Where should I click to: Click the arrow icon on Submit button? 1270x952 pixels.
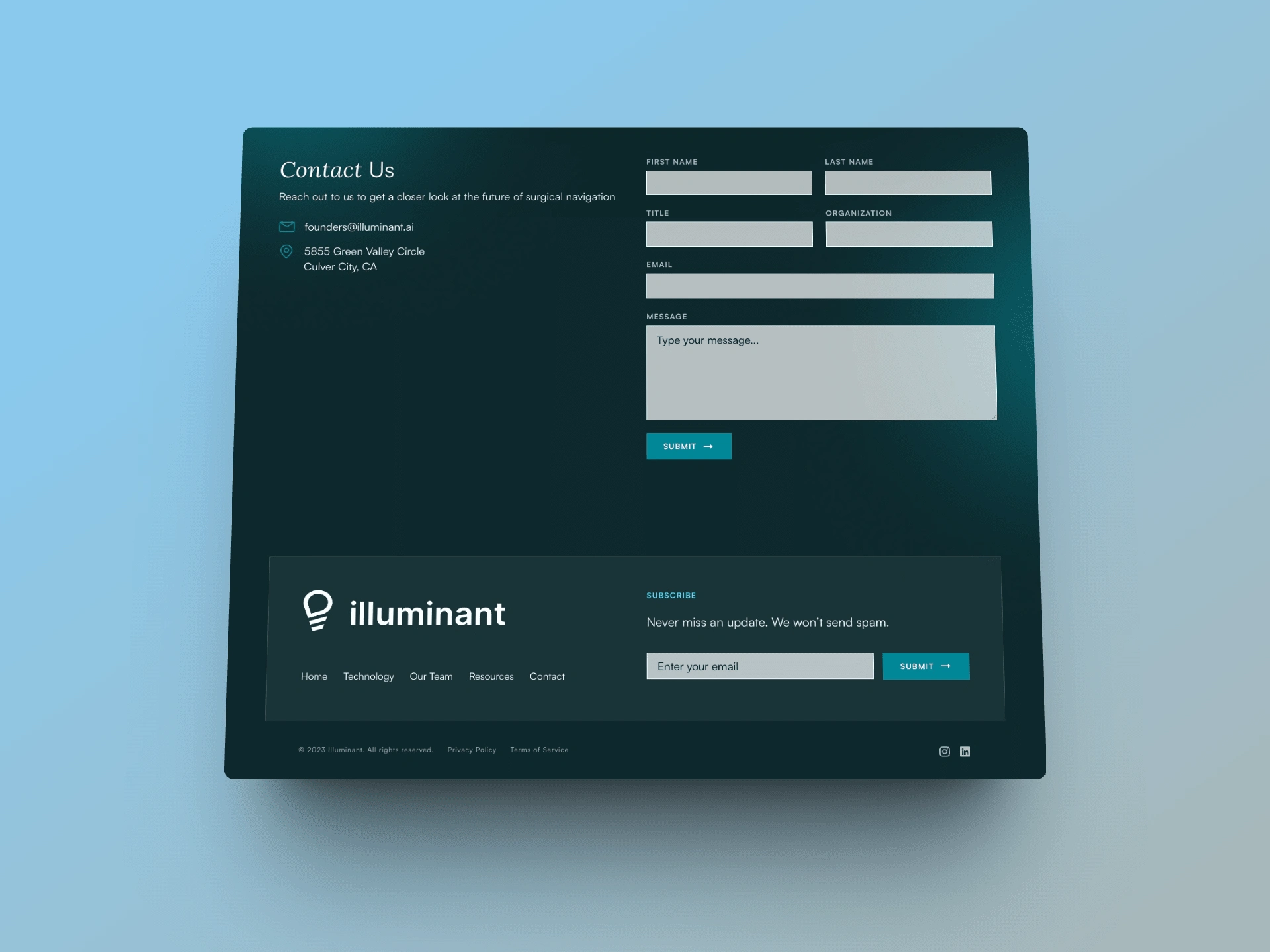(709, 446)
